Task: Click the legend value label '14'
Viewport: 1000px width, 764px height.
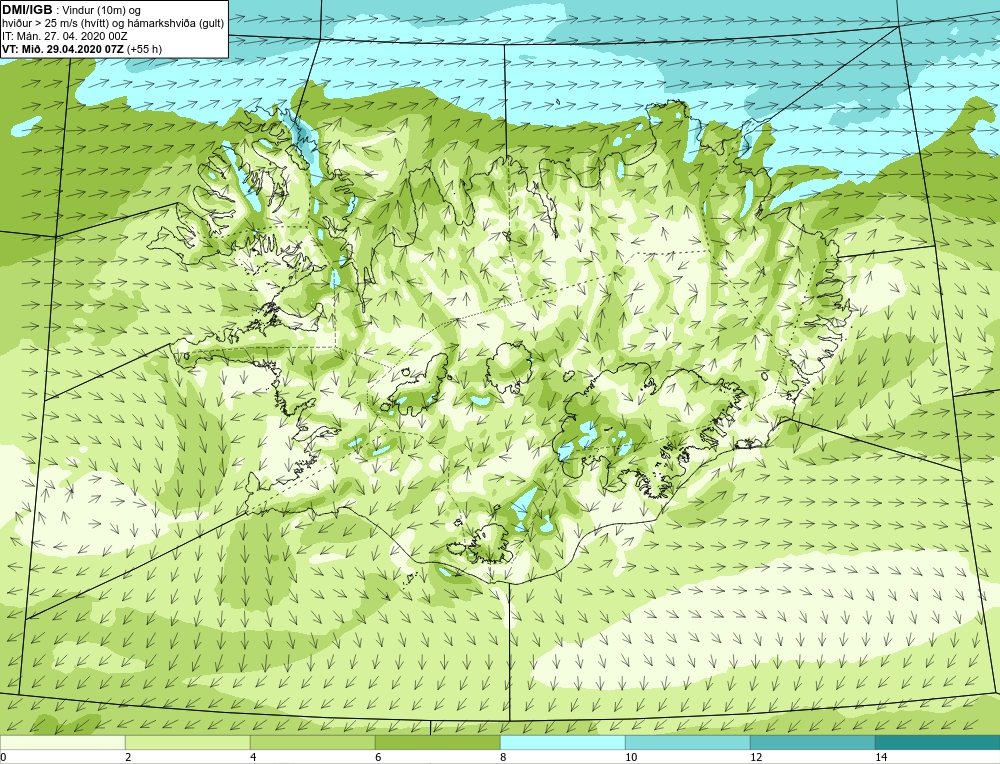Action: click(881, 757)
